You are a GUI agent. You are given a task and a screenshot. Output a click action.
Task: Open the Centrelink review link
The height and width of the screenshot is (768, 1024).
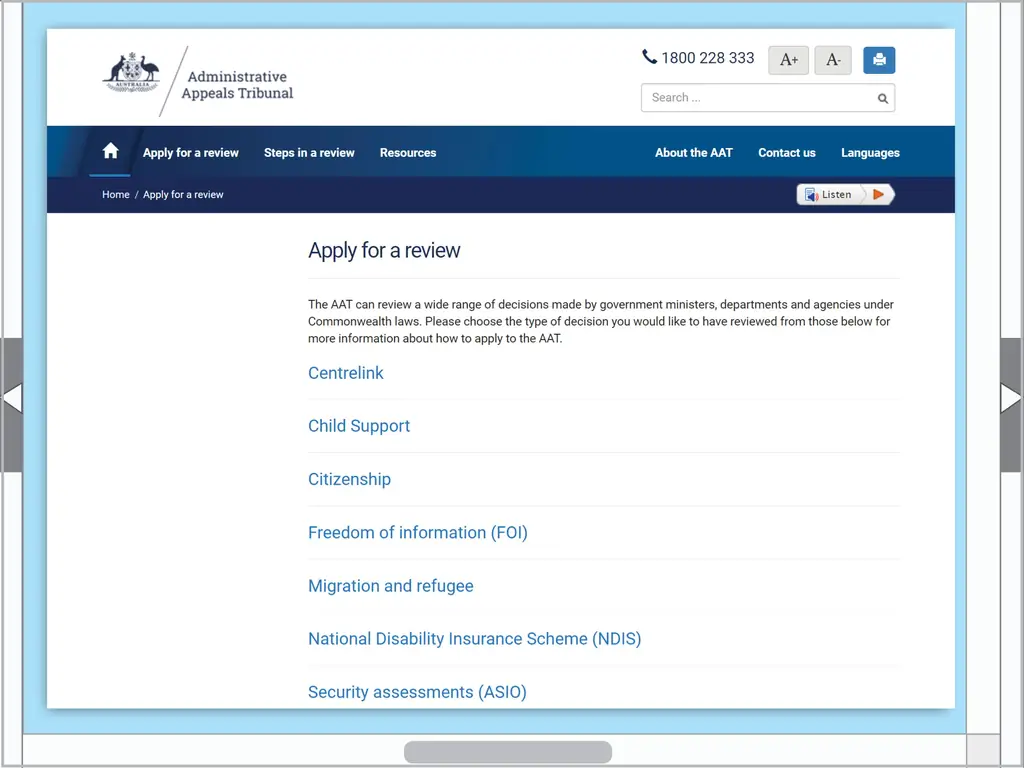tap(346, 373)
